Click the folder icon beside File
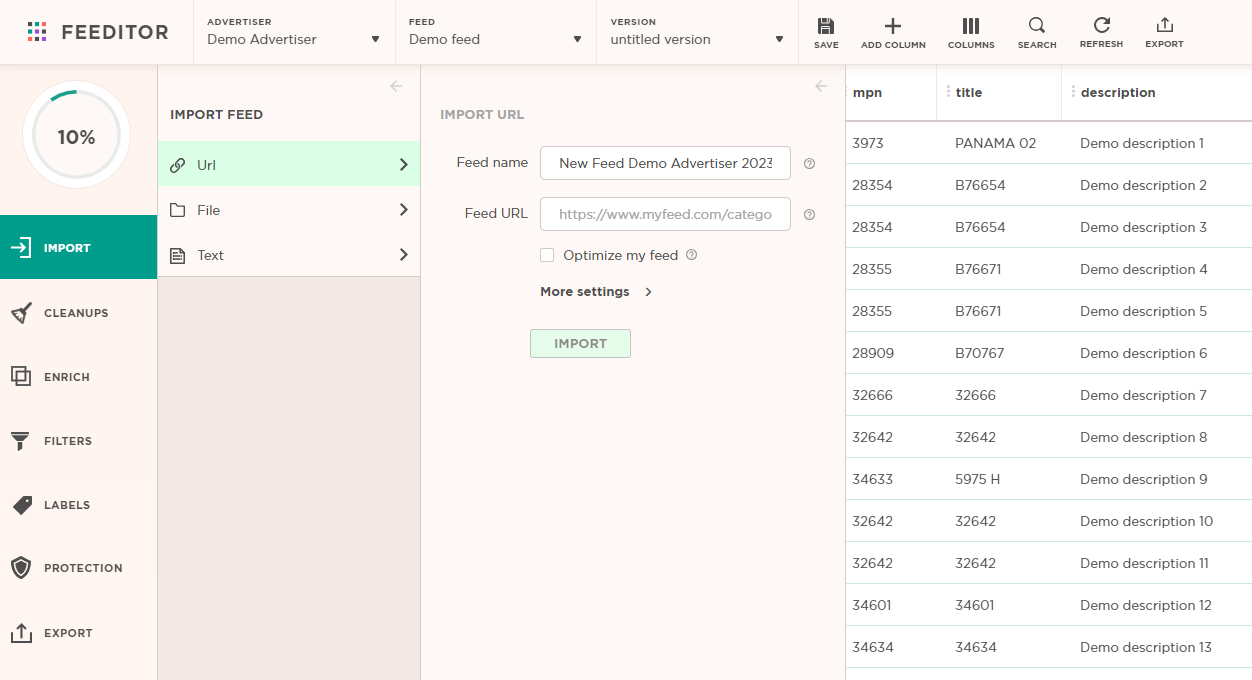1252x680 pixels. tap(177, 210)
